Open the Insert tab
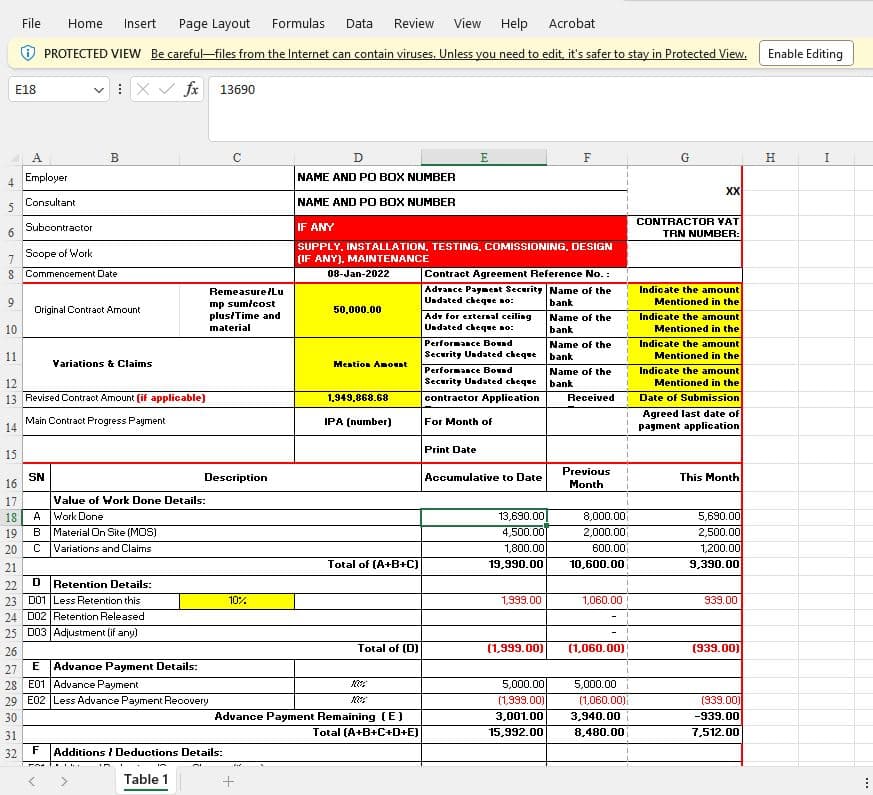 (140, 23)
